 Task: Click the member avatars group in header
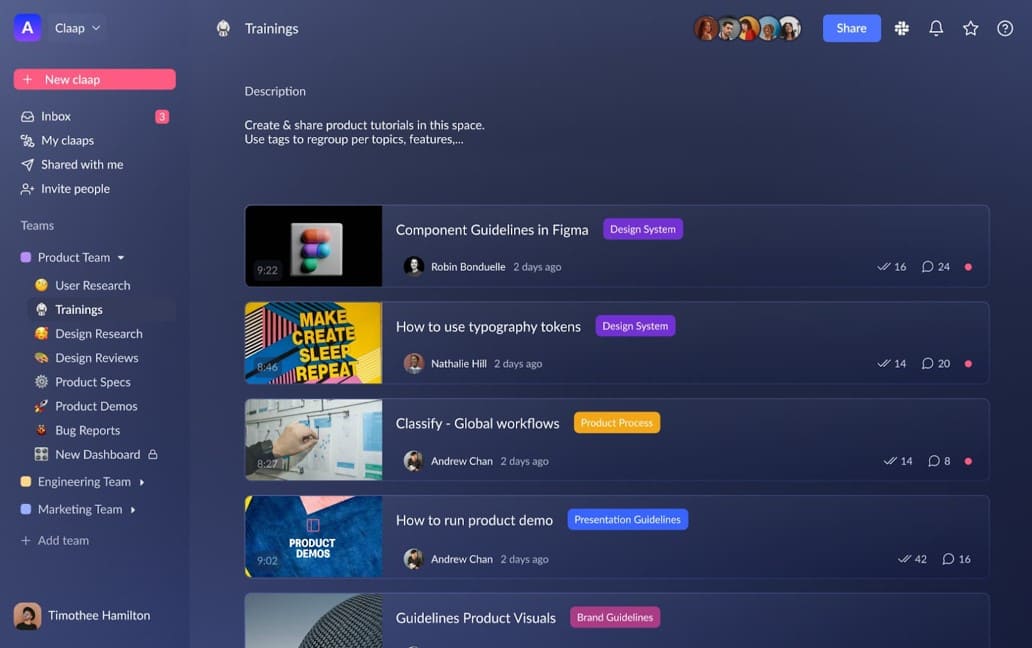point(747,28)
